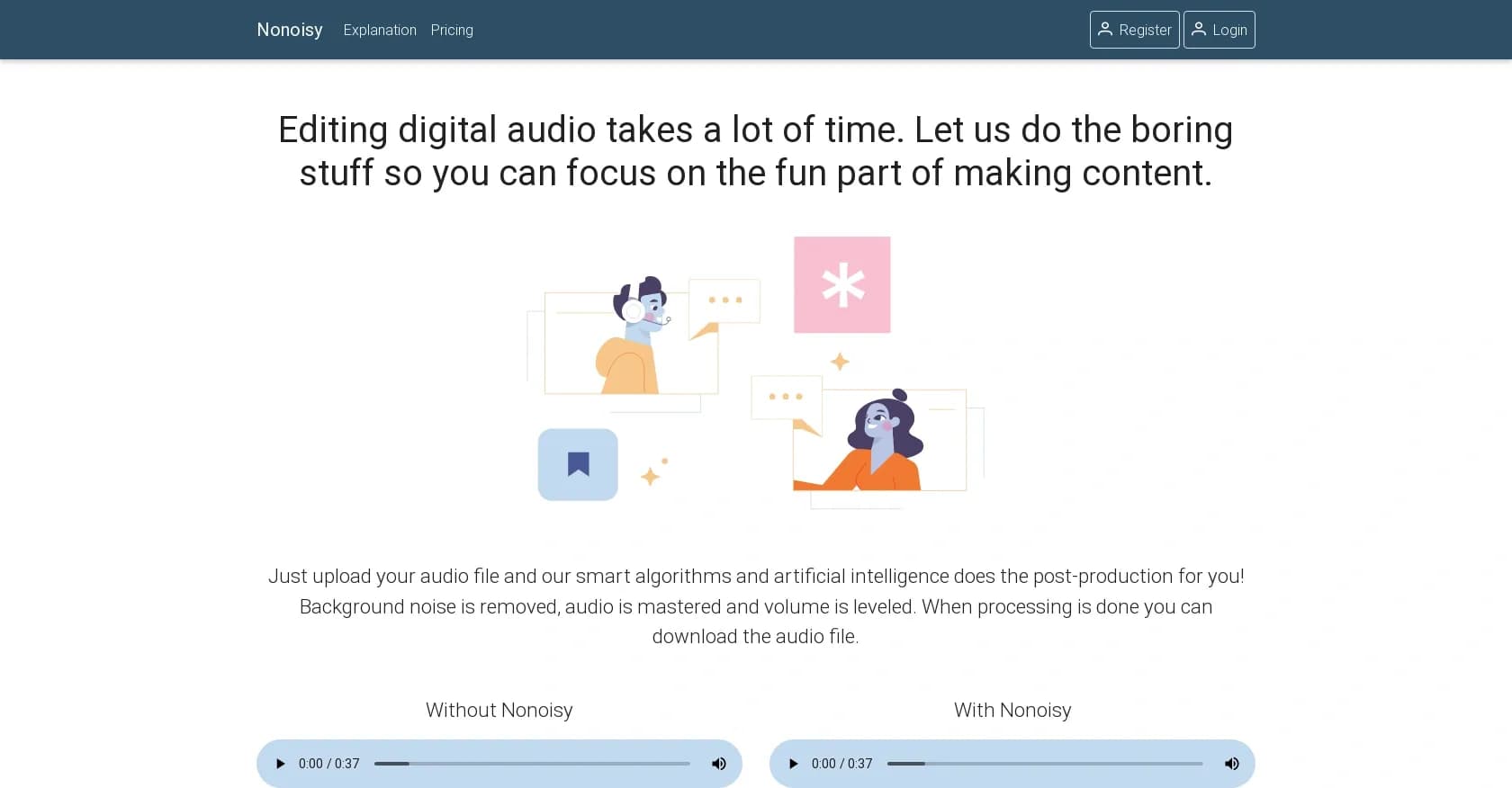
Task: Click the 'Editing digital audio takes' headline
Action: click(756, 151)
